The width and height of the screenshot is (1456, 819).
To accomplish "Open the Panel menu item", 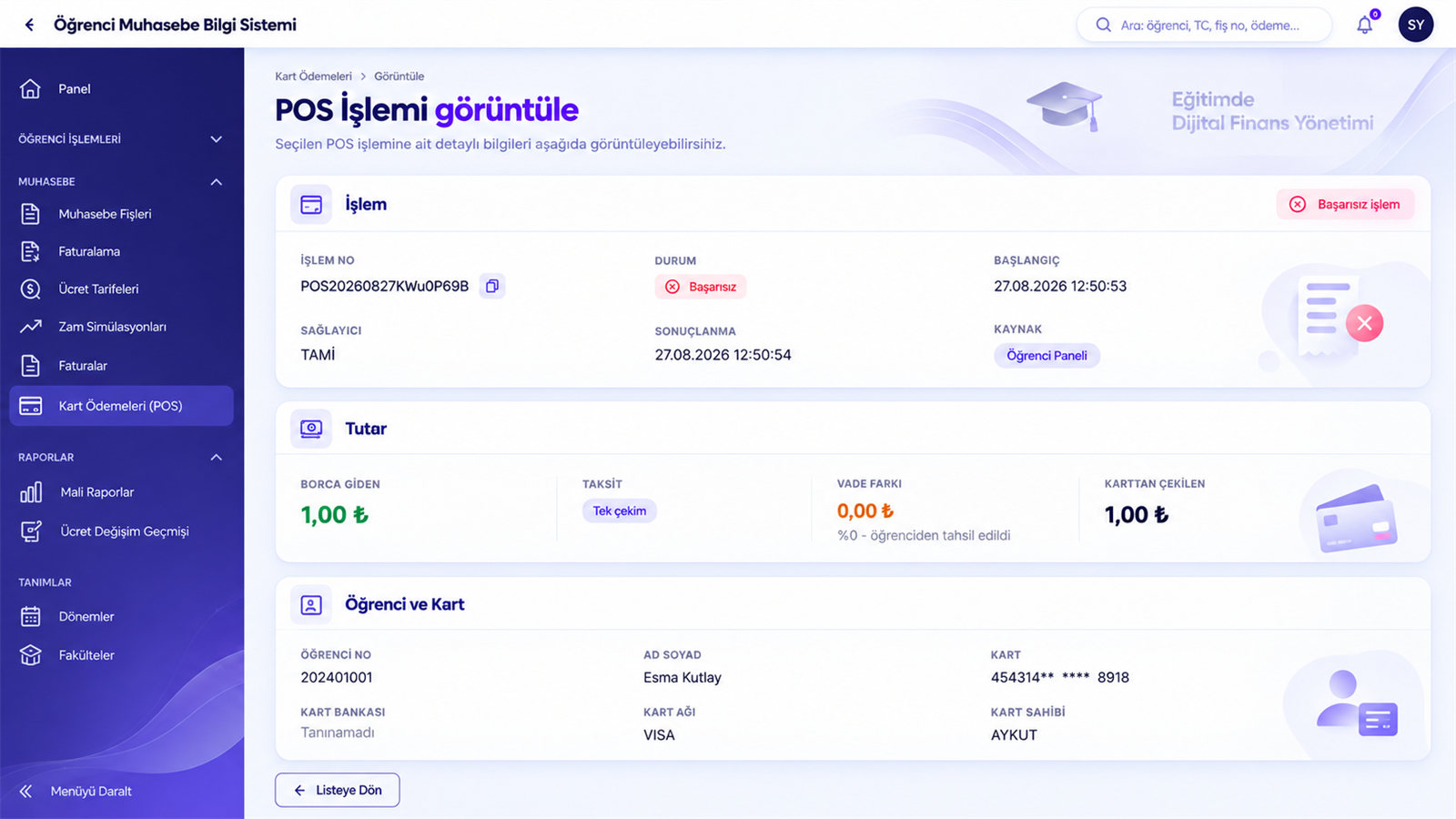I will 121,88.
